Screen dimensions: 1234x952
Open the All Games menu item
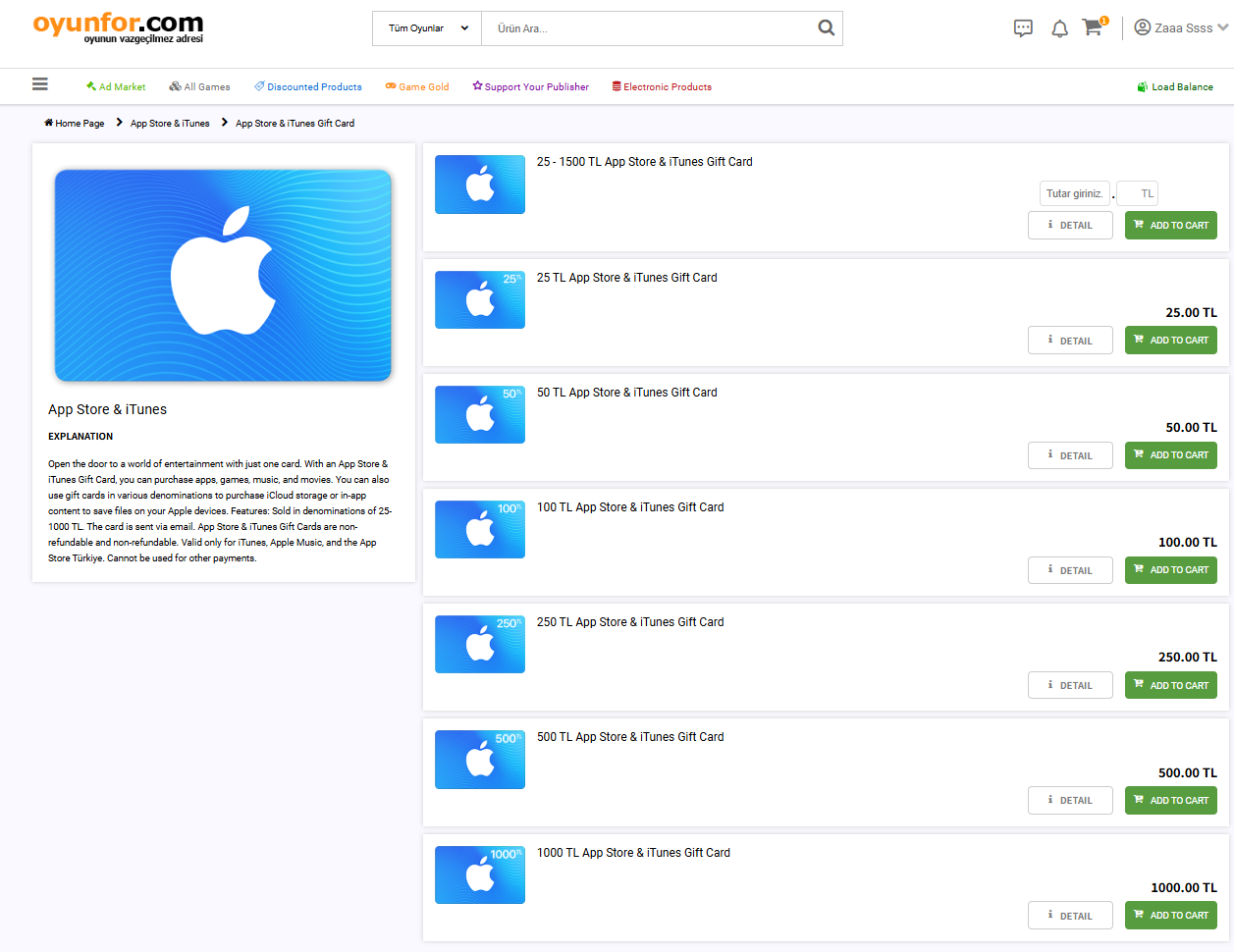199,86
